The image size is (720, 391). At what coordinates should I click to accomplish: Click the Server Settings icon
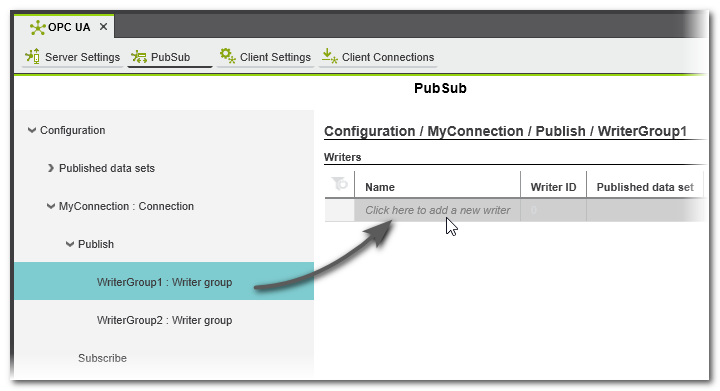(33, 56)
